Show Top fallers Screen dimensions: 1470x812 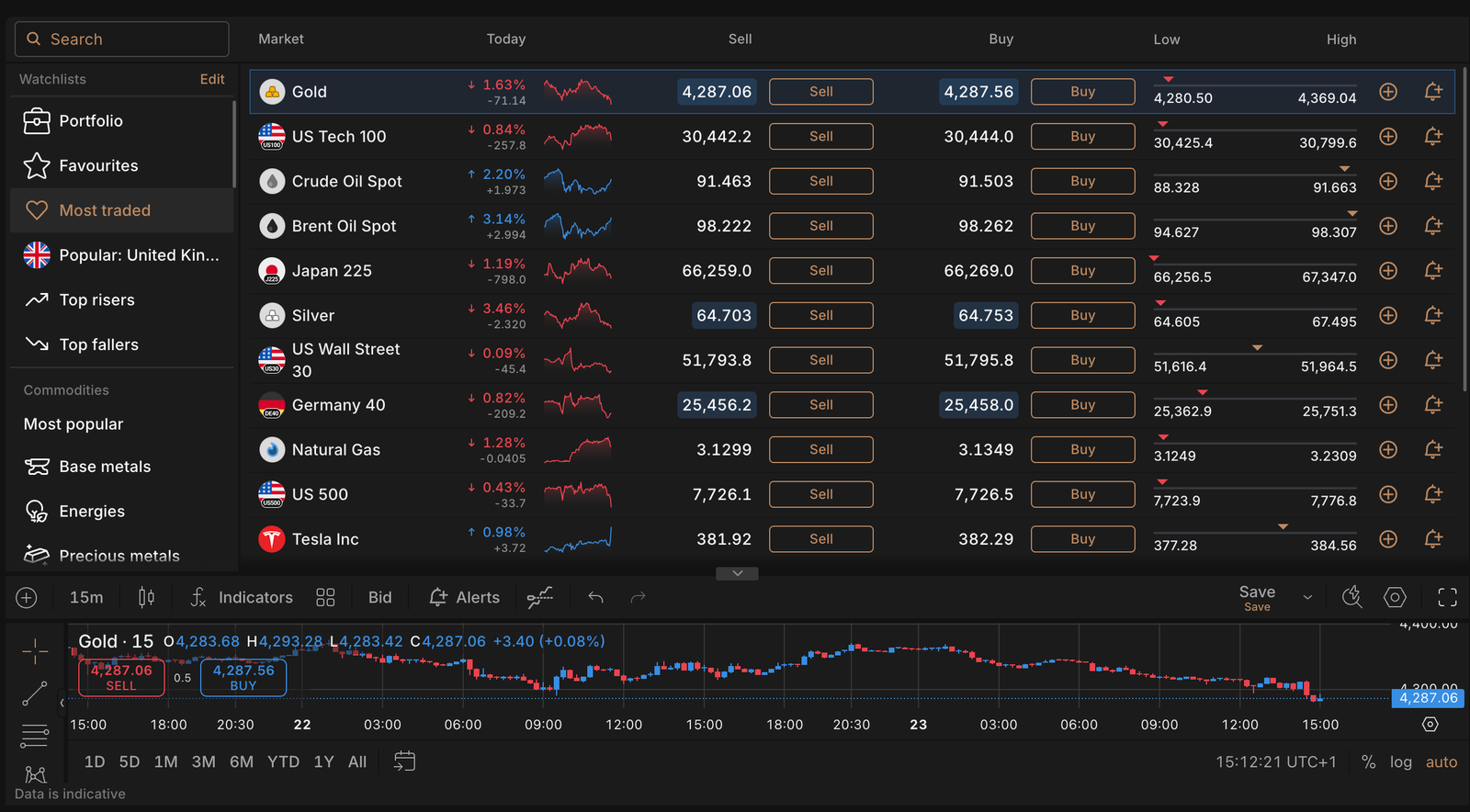121,345
